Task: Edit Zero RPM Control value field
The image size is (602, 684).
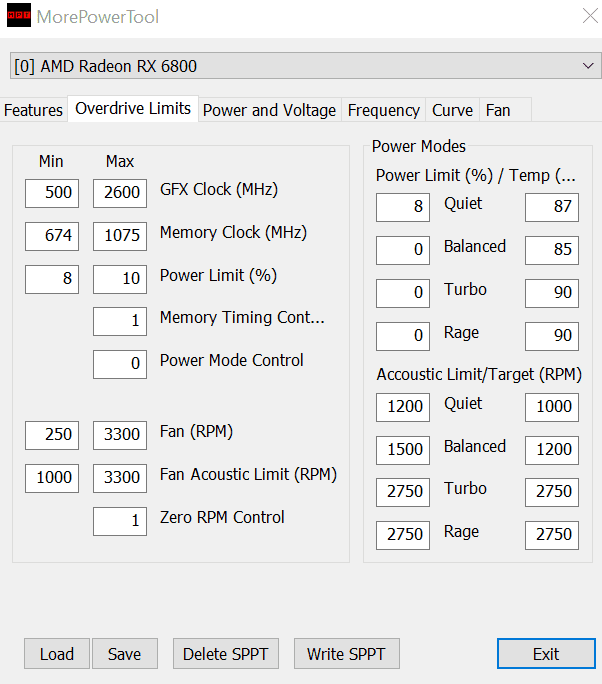Action: click(120, 521)
